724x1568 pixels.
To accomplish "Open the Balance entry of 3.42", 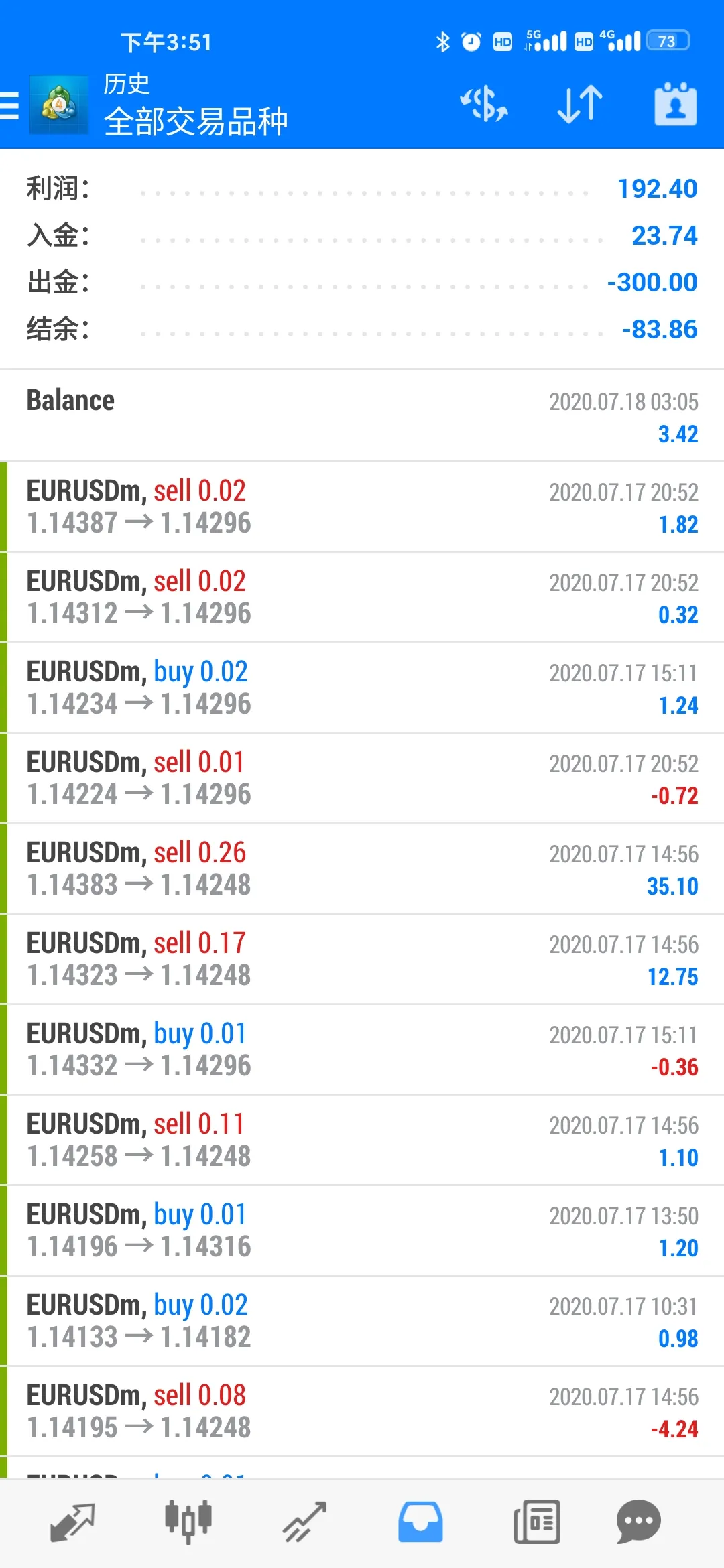I will tap(362, 415).
